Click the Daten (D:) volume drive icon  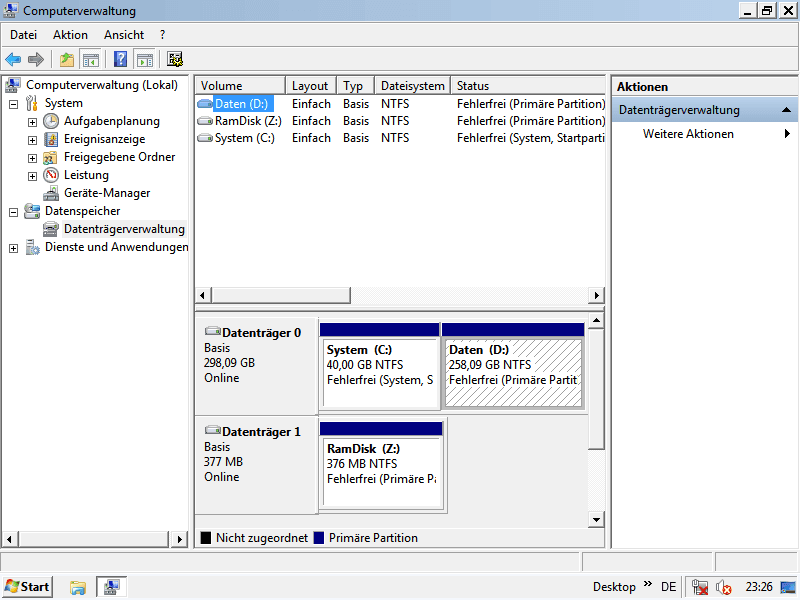[205, 104]
